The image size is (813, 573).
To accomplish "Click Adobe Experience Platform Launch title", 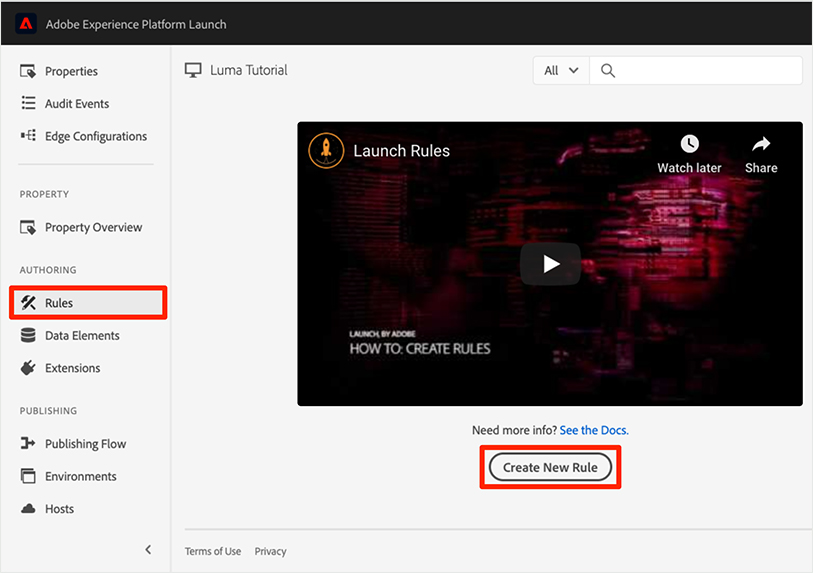I will pos(136,24).
